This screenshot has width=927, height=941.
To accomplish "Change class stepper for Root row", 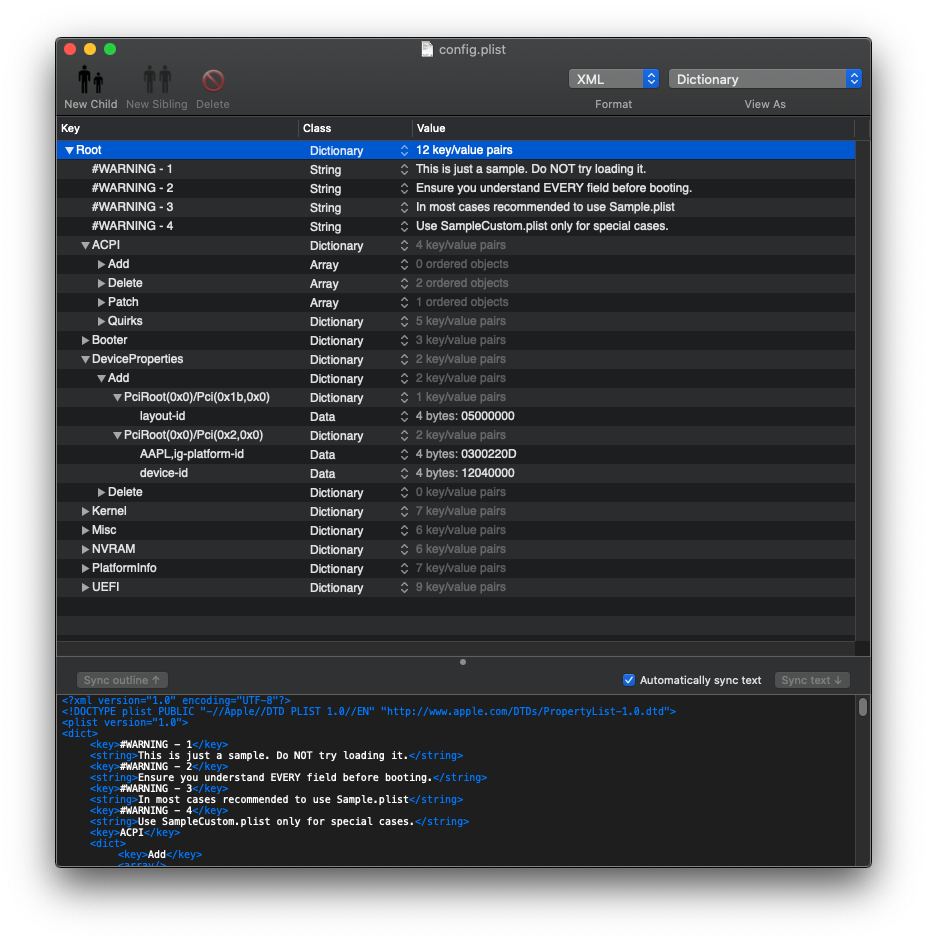I will point(404,151).
